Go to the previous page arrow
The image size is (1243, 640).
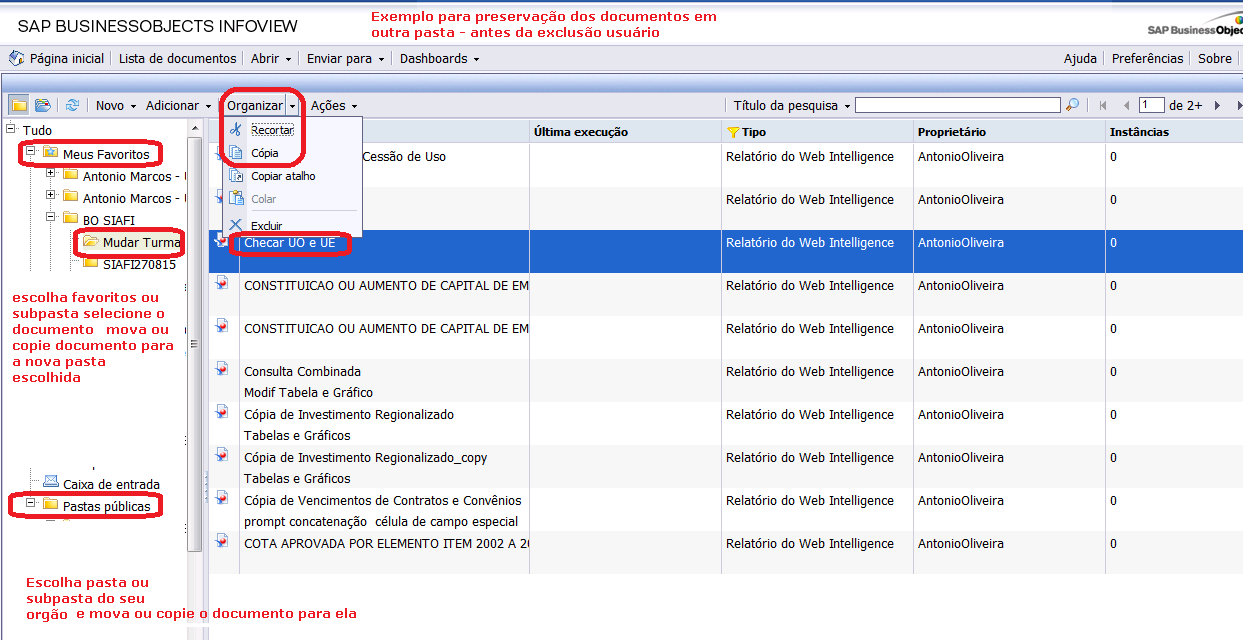click(x=1126, y=105)
